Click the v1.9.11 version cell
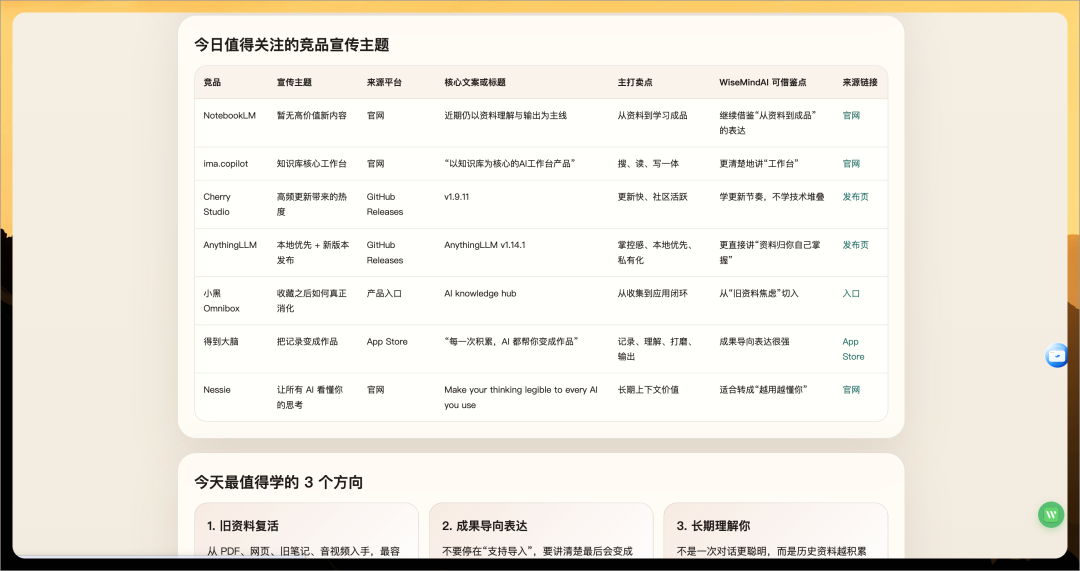This screenshot has height=571, width=1080. click(x=457, y=197)
